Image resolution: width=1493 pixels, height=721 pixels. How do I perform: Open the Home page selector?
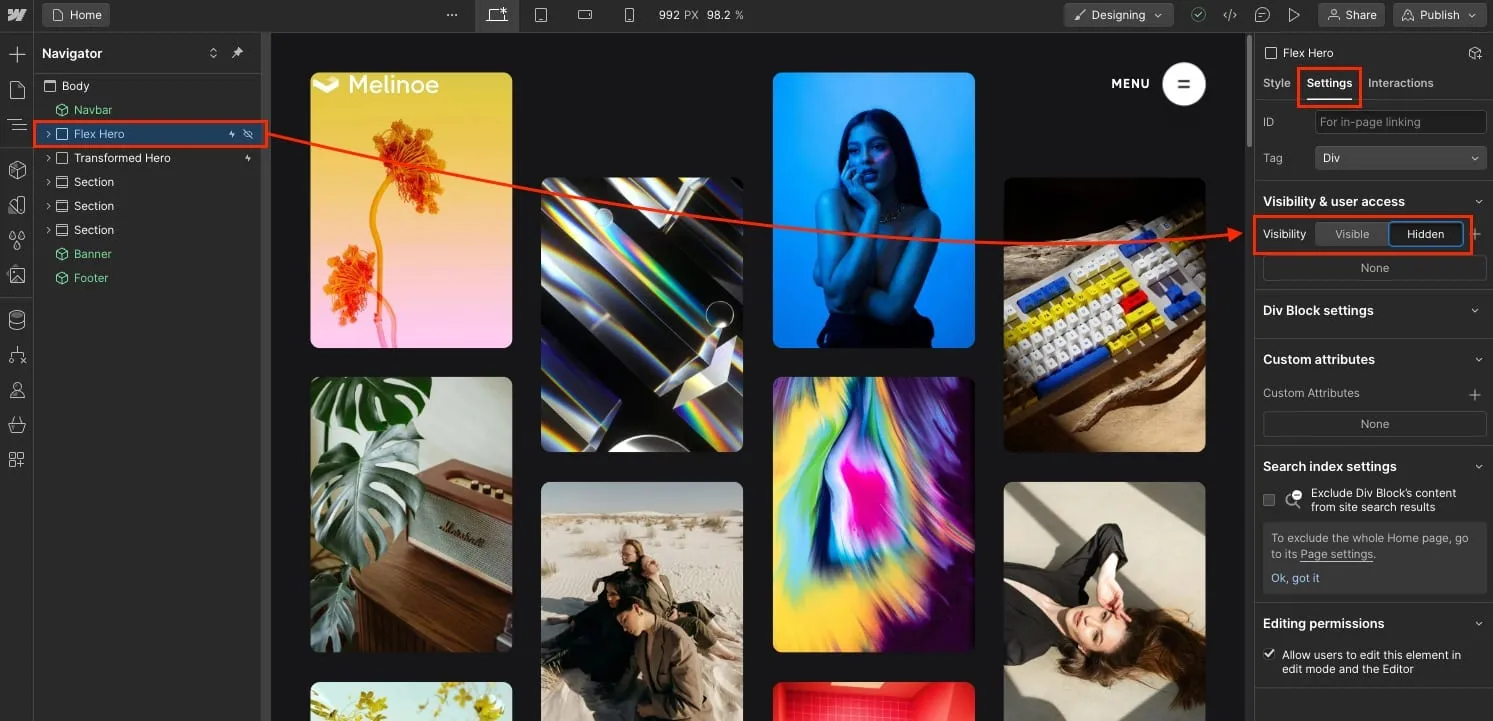point(76,15)
